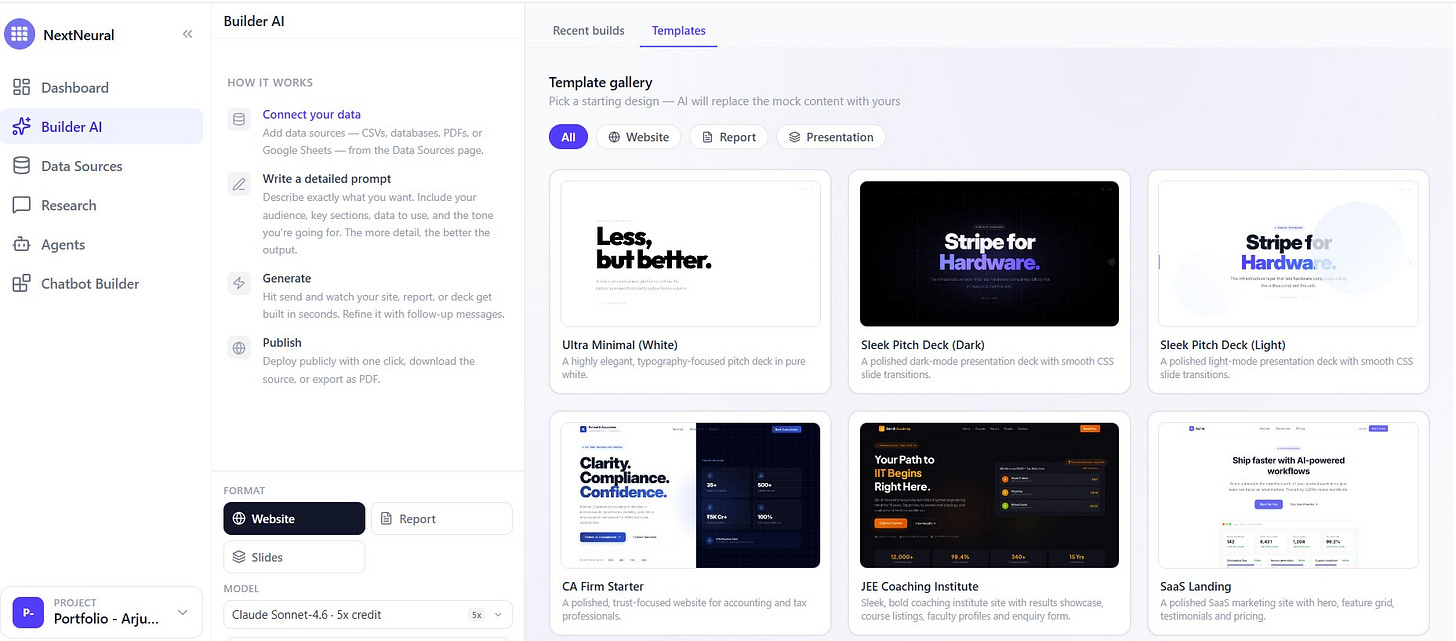The image size is (1456, 641).
Task: Choose the Website format option
Action: (294, 519)
